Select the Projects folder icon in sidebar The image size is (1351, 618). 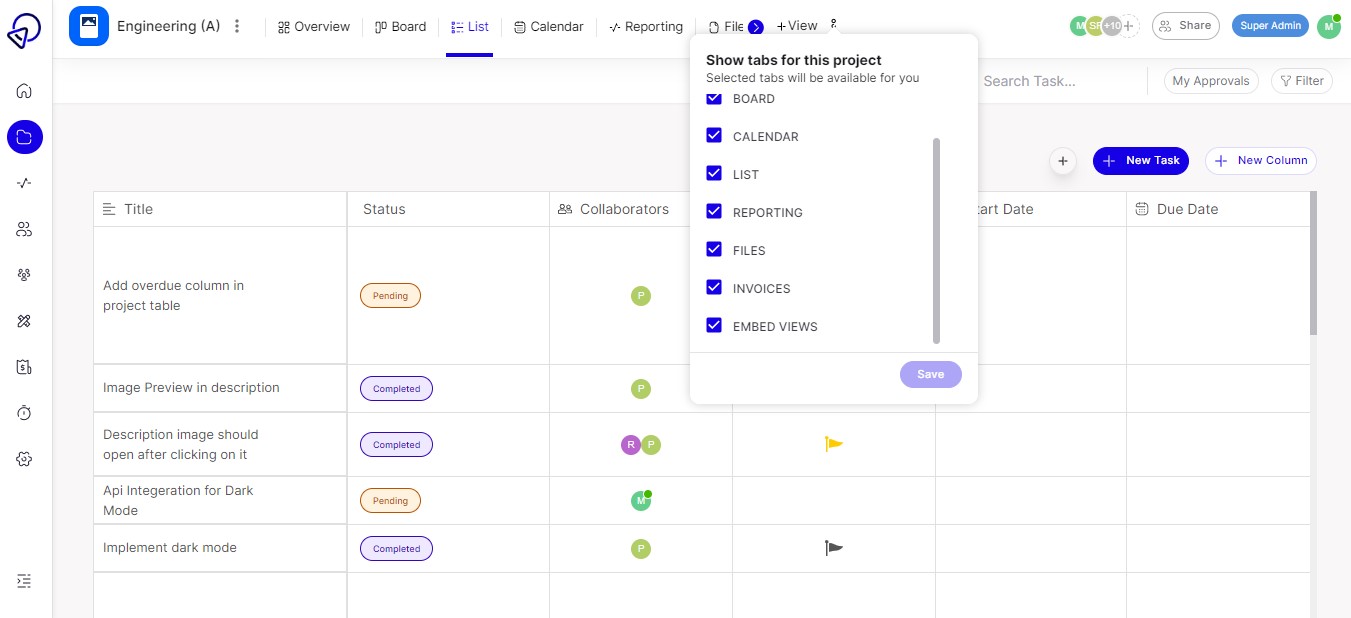click(24, 137)
